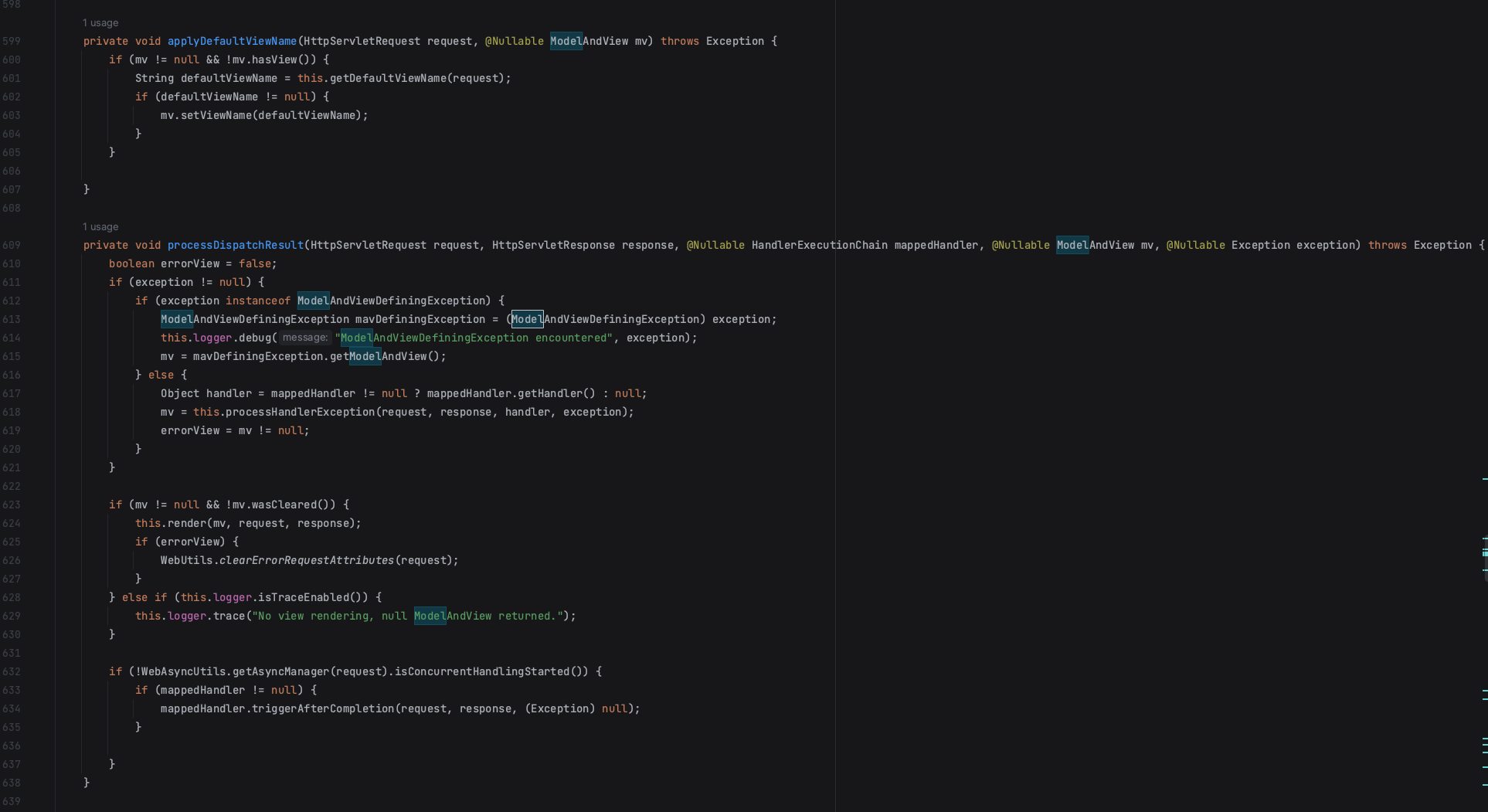The image size is (1488, 812).
Task: Click the WebAsyncUtils class reference
Action: (x=183, y=671)
